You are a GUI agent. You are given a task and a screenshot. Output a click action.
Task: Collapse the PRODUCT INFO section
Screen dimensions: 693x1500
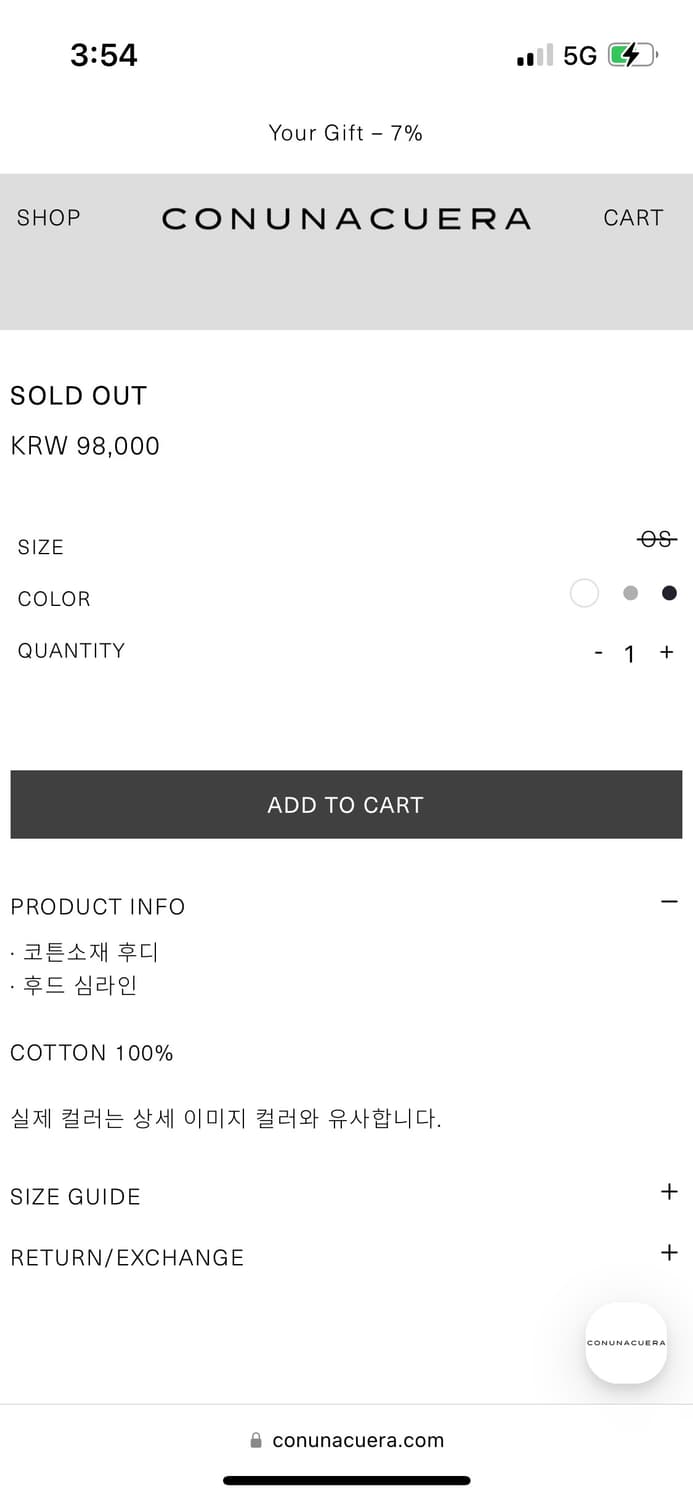[669, 901]
